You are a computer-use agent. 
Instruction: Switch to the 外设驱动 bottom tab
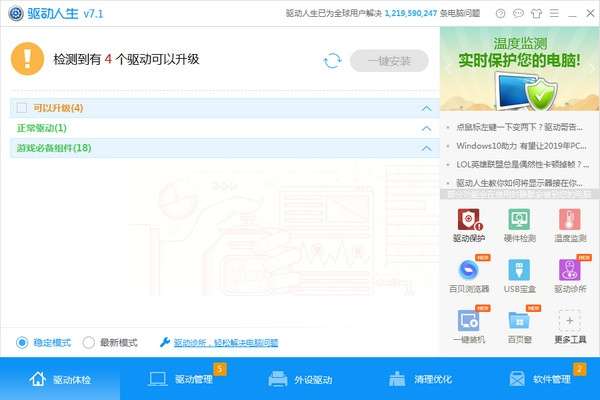[x=300, y=379]
